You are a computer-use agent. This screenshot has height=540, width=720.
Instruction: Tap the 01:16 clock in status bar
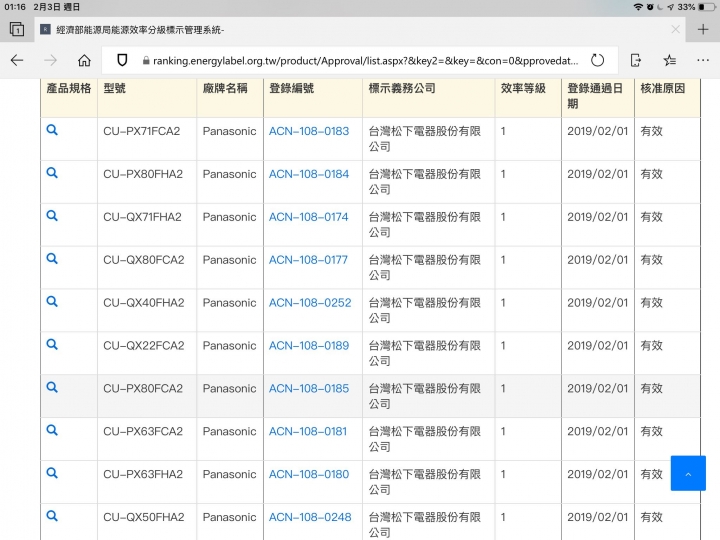[x=15, y=7]
